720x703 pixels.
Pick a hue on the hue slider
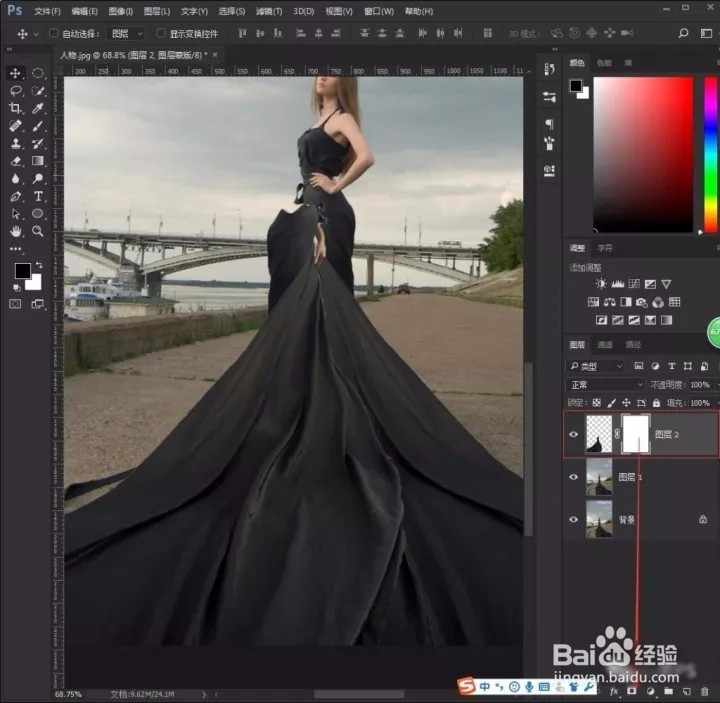click(711, 155)
